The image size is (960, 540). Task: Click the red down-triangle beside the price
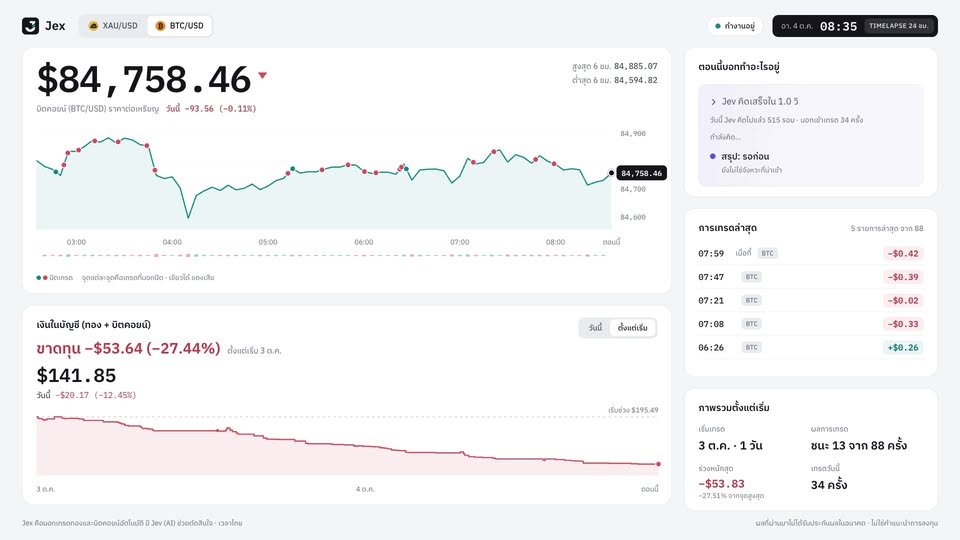263,75
